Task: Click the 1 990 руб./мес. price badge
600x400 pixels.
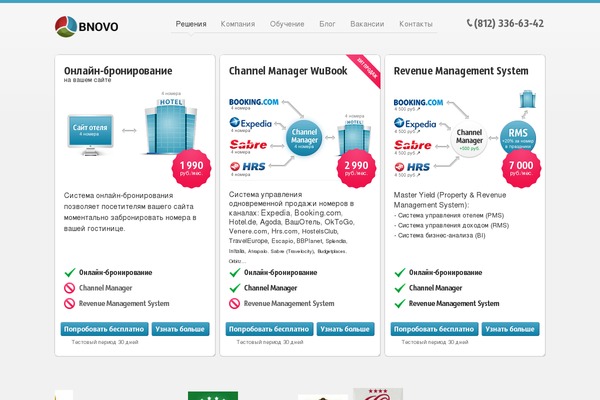Action: (x=191, y=168)
